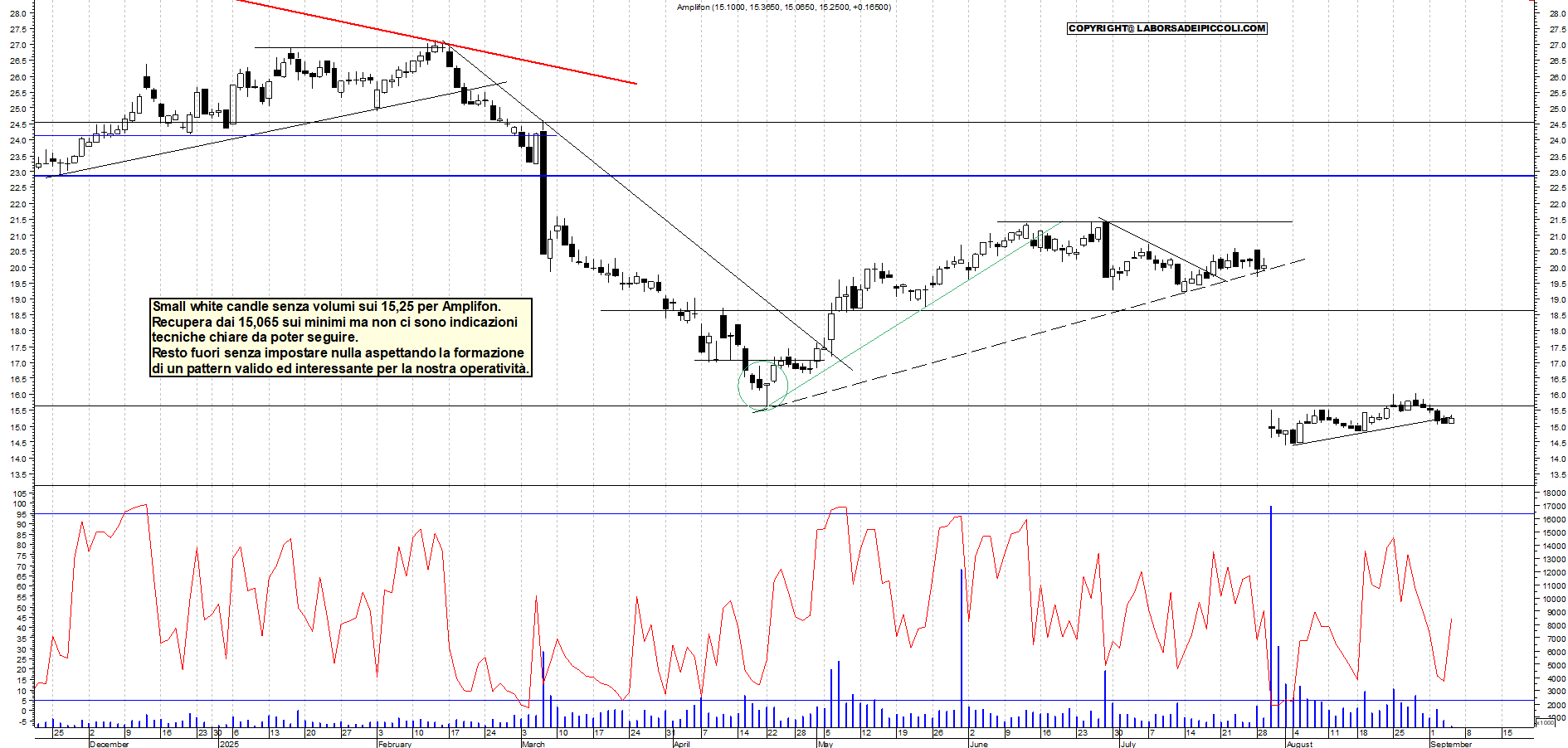Click the 15.5 value on the right price axis
Viewport: 1568px width, 748px height.
1556,411
